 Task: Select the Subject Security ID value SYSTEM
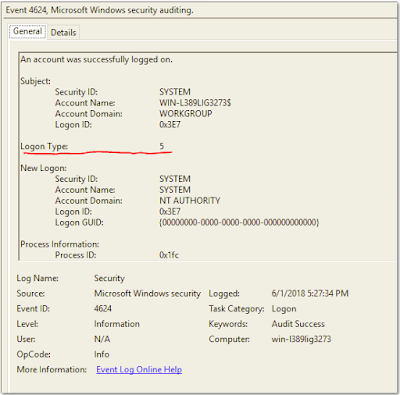(x=175, y=92)
